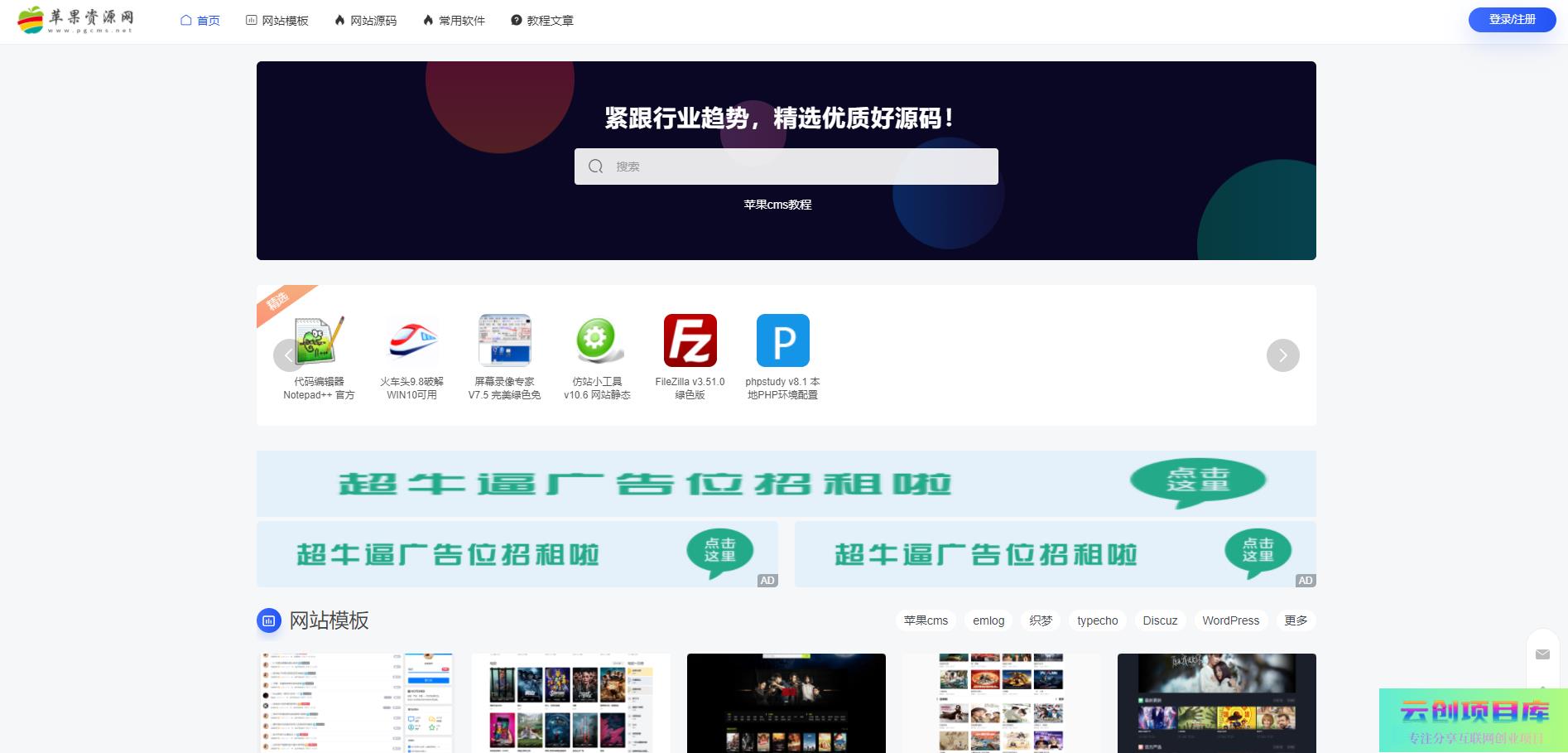Open the 网站模板 navigation menu item
Image resolution: width=1568 pixels, height=753 pixels.
[277, 21]
